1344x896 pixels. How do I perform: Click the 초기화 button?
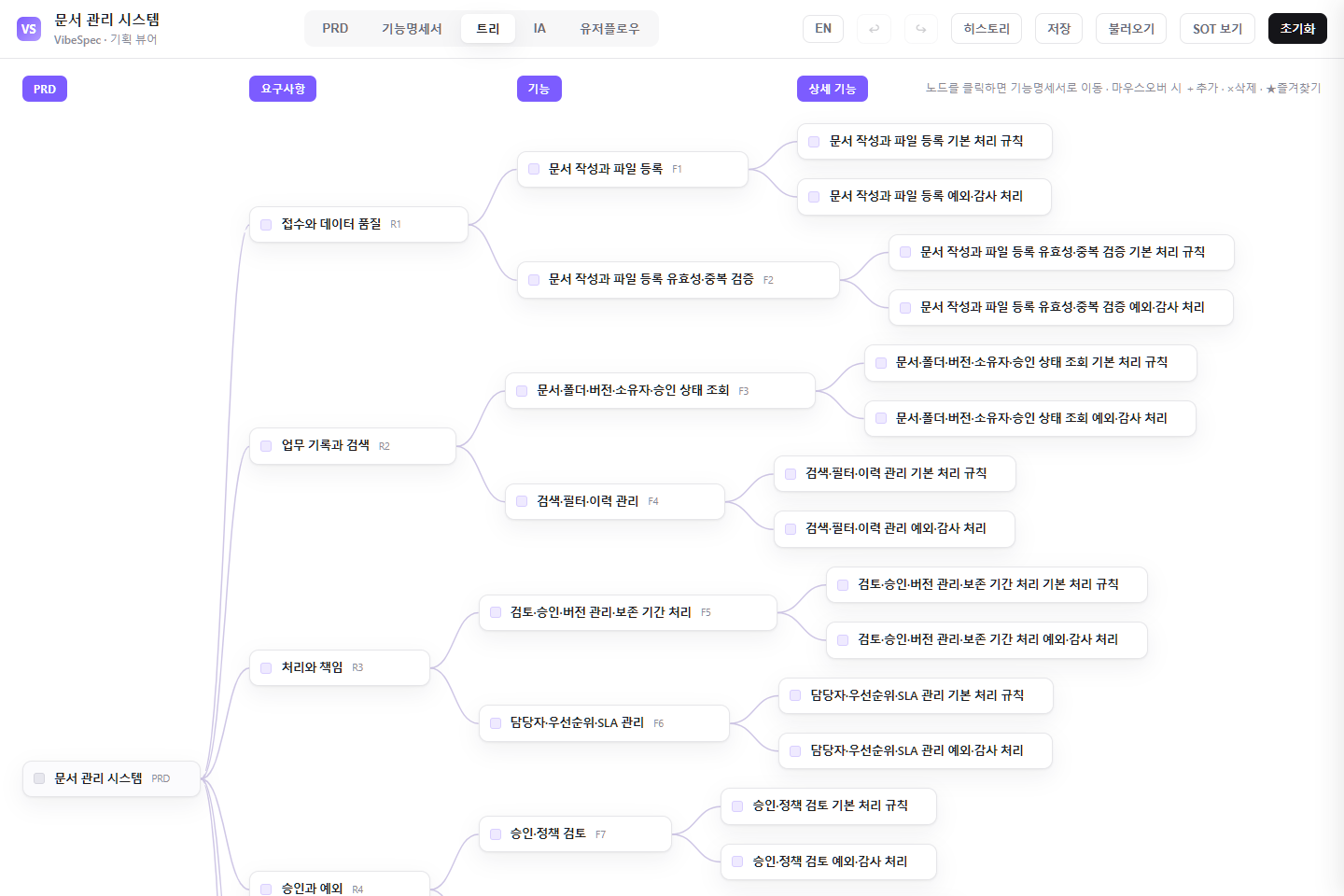[1297, 29]
